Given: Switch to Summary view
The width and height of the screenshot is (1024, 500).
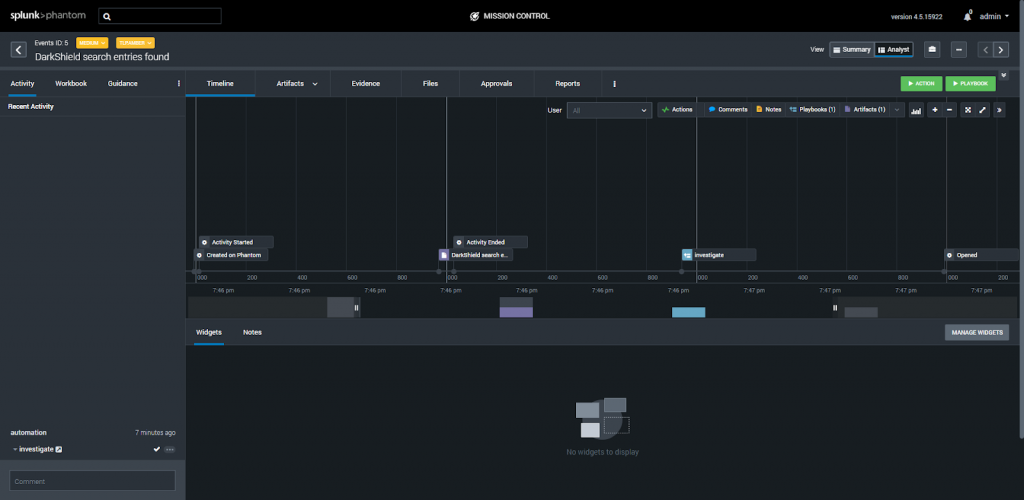Looking at the screenshot, I should (852, 50).
